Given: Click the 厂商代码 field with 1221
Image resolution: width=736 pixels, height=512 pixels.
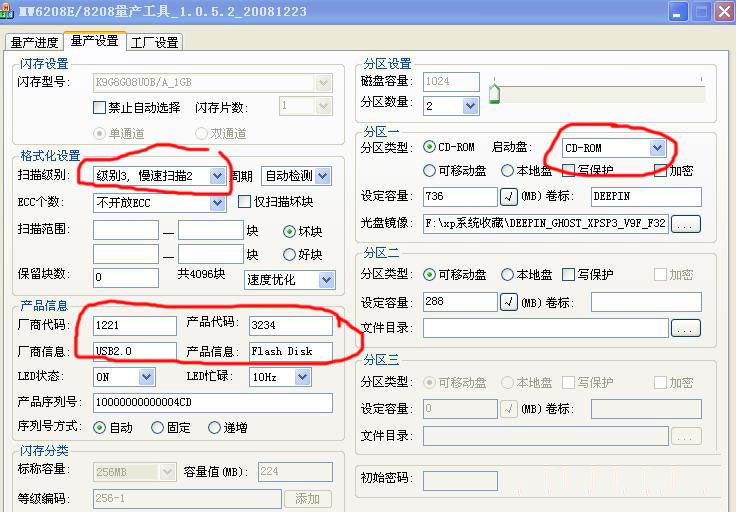Looking at the screenshot, I should 135,325.
